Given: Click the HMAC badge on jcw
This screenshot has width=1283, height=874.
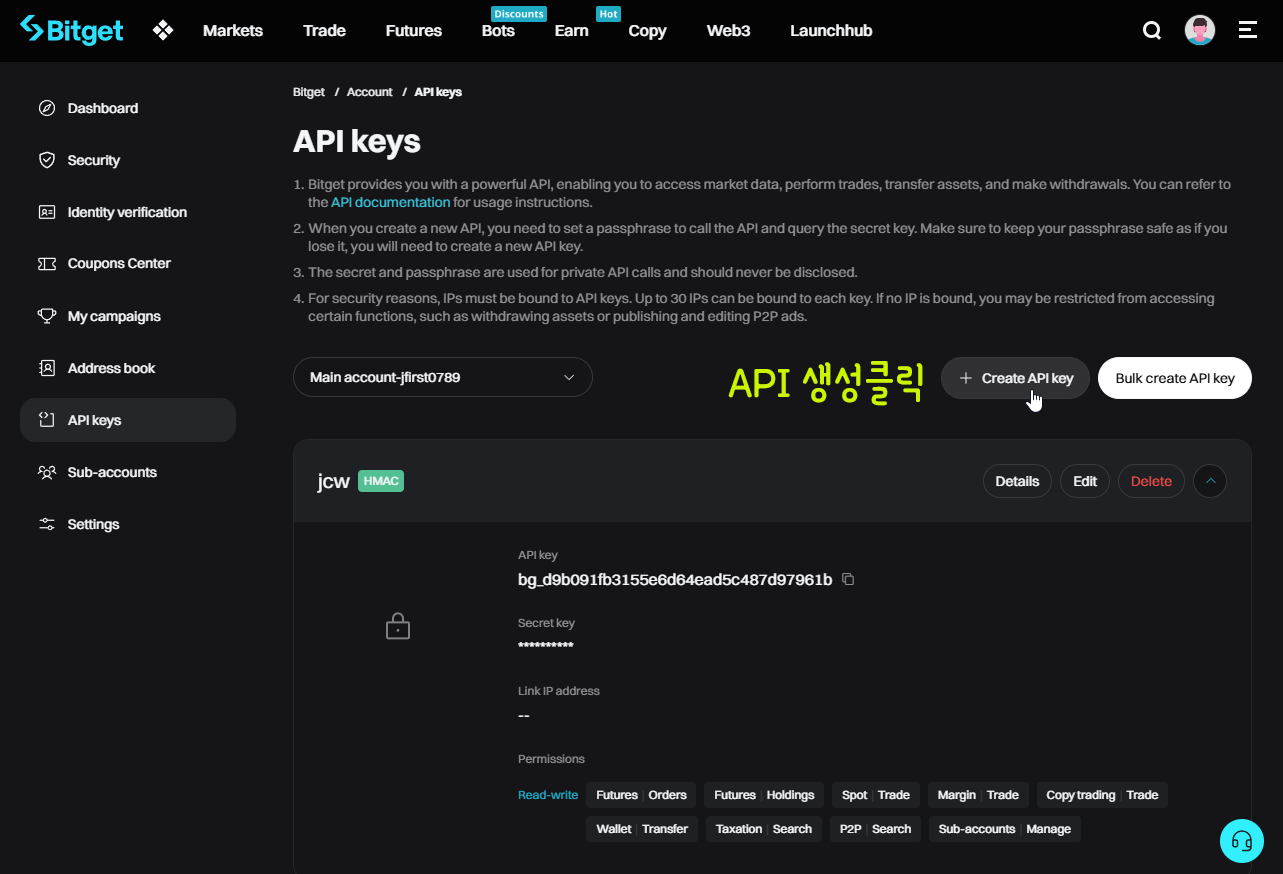Looking at the screenshot, I should (381, 481).
